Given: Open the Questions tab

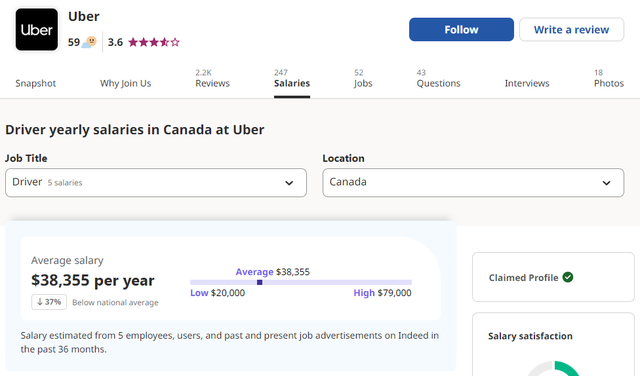Looking at the screenshot, I should tap(438, 79).
